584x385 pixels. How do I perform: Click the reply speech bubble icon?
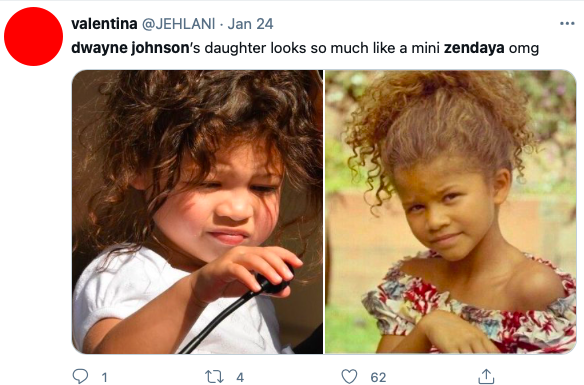pyautogui.click(x=80, y=376)
